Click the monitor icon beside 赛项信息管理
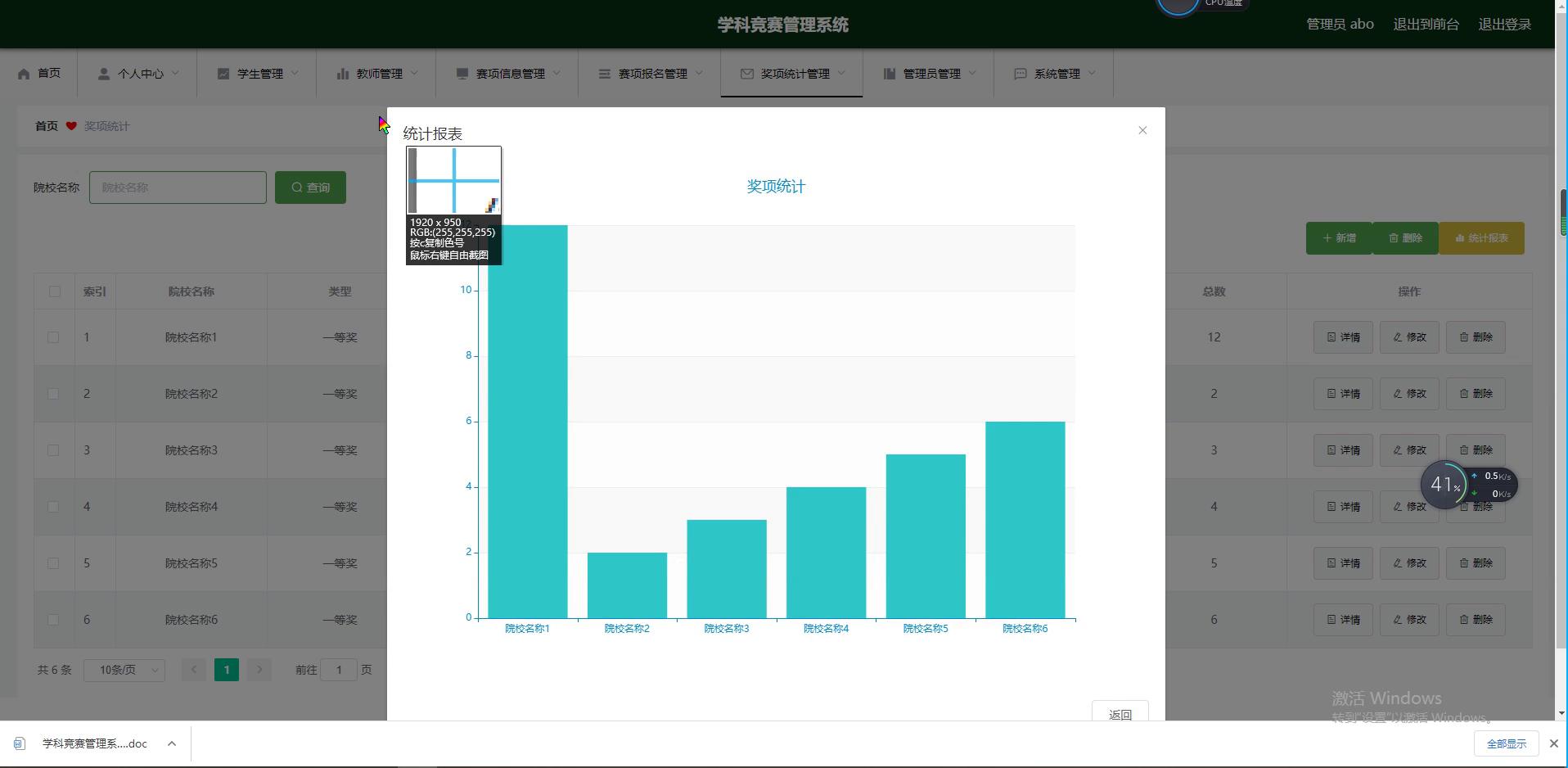The width and height of the screenshot is (1568, 768). [x=462, y=74]
